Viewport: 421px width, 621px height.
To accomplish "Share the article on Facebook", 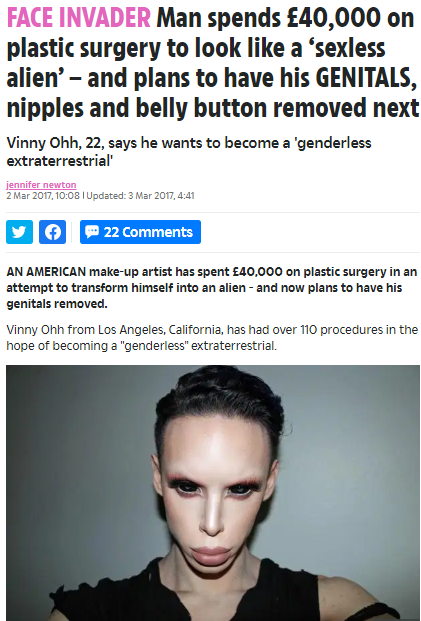I will (x=52, y=232).
